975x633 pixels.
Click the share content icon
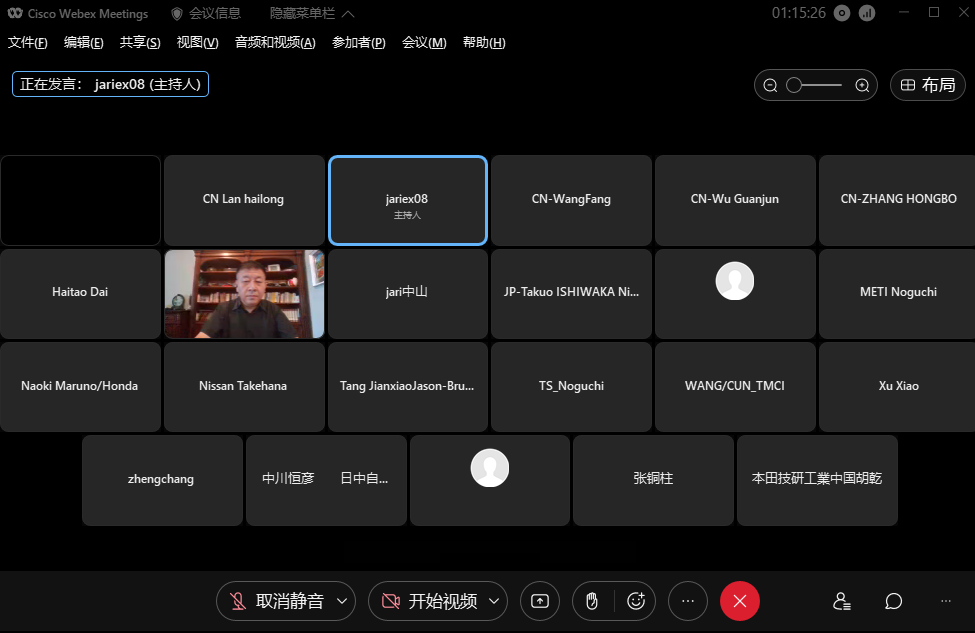[x=540, y=601]
